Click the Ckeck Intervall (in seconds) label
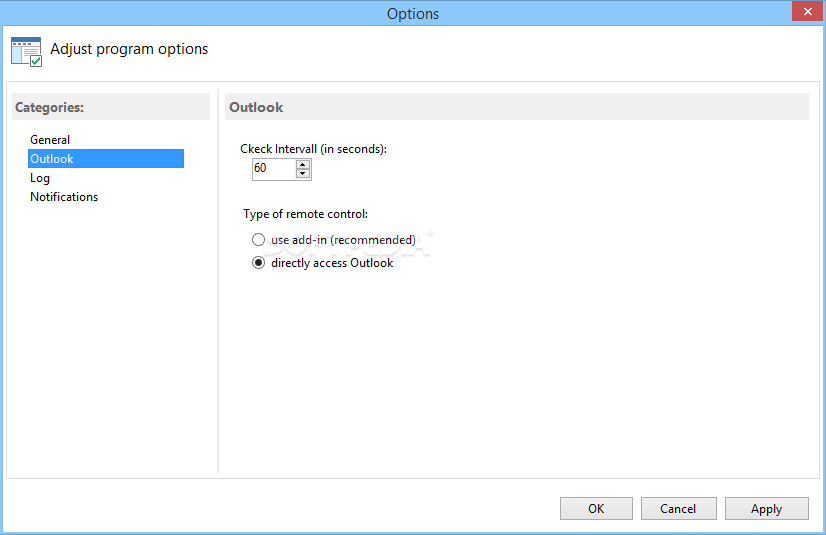This screenshot has height=535, width=826. coord(313,149)
